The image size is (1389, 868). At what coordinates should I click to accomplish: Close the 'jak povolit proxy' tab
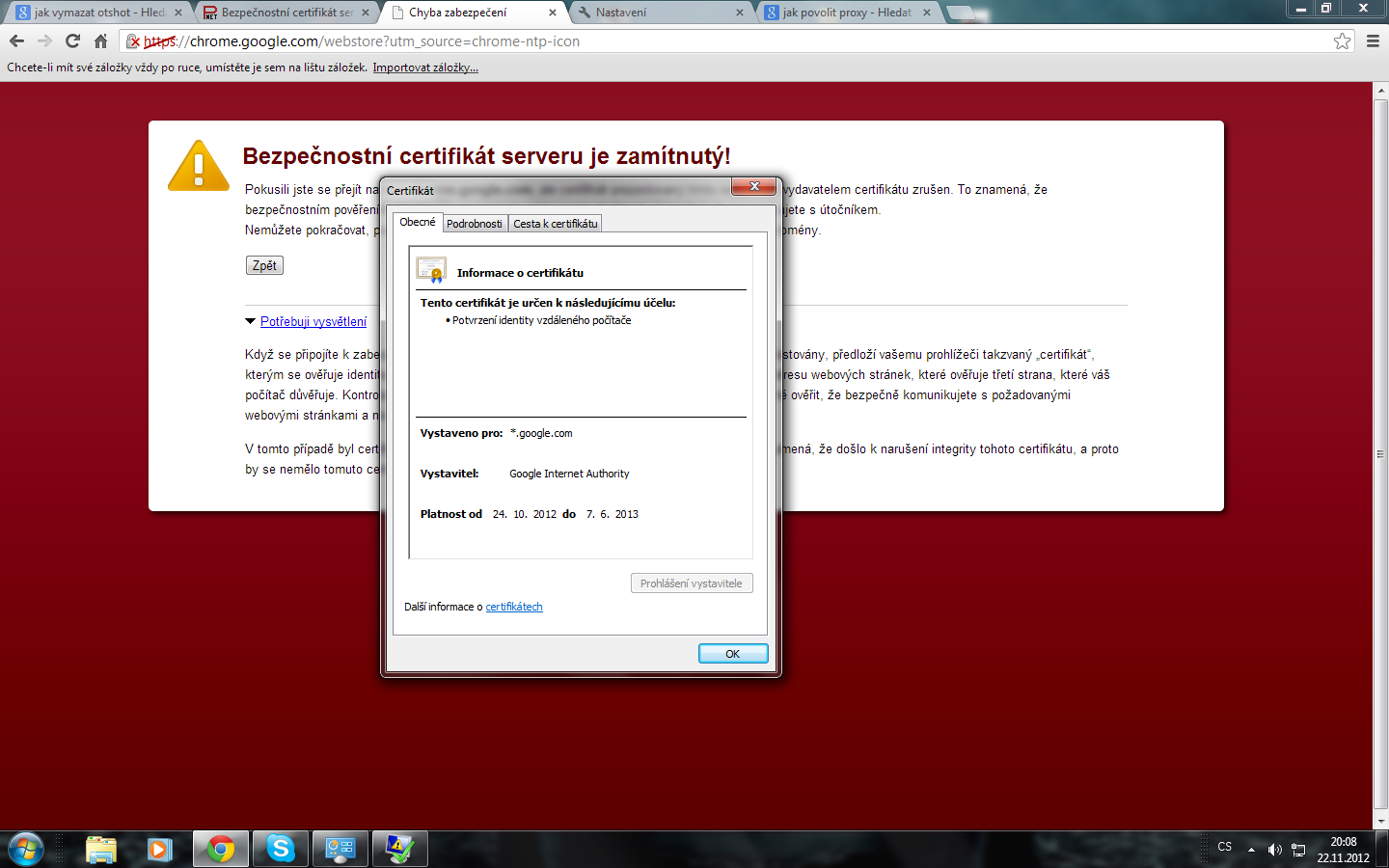pyautogui.click(x=927, y=13)
